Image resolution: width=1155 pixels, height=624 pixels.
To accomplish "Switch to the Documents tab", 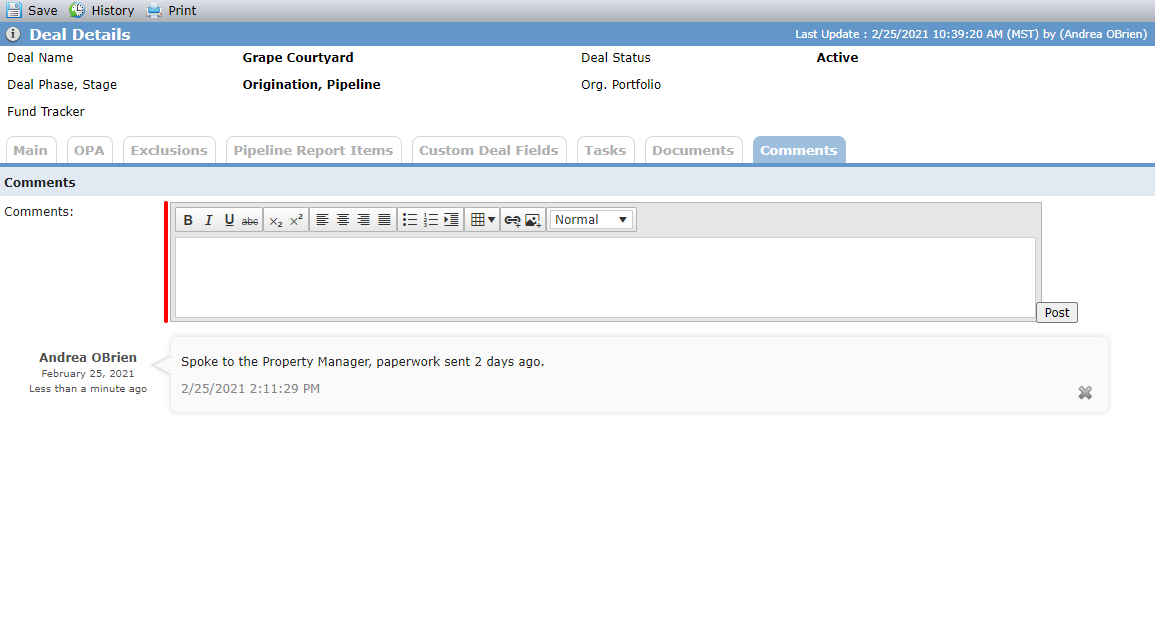I will [x=693, y=150].
